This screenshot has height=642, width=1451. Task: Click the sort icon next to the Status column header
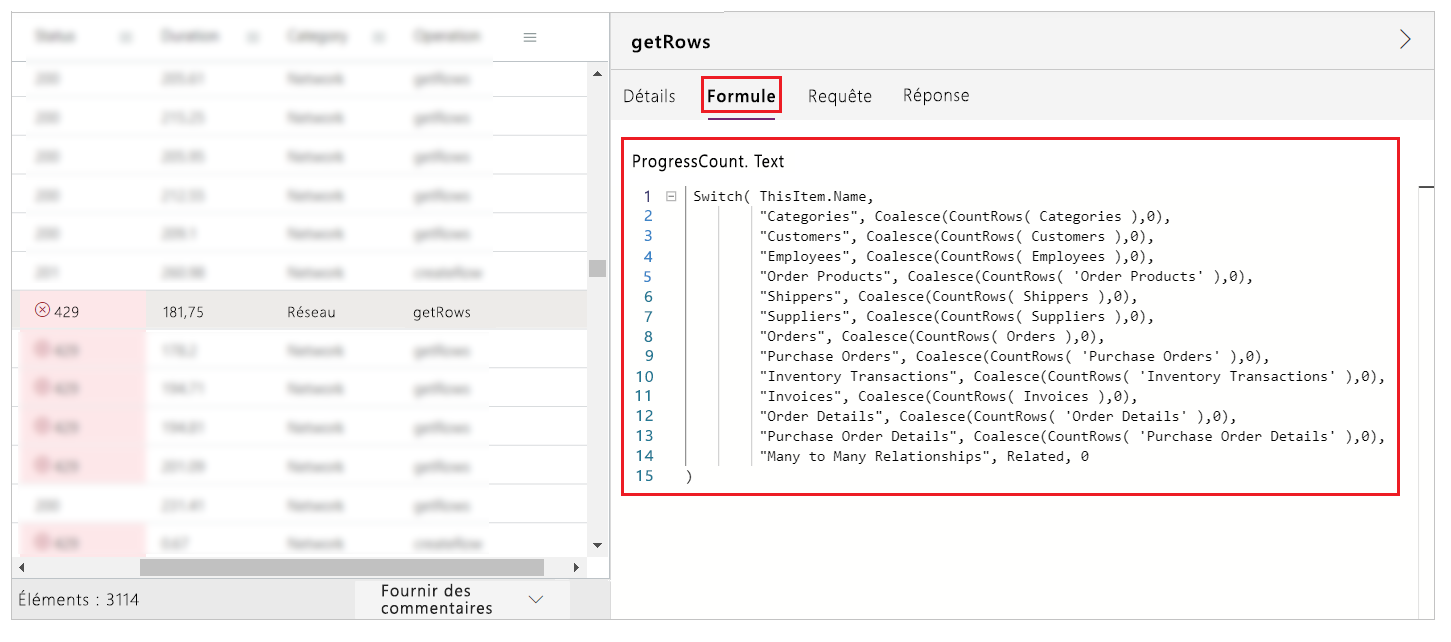coord(126,37)
